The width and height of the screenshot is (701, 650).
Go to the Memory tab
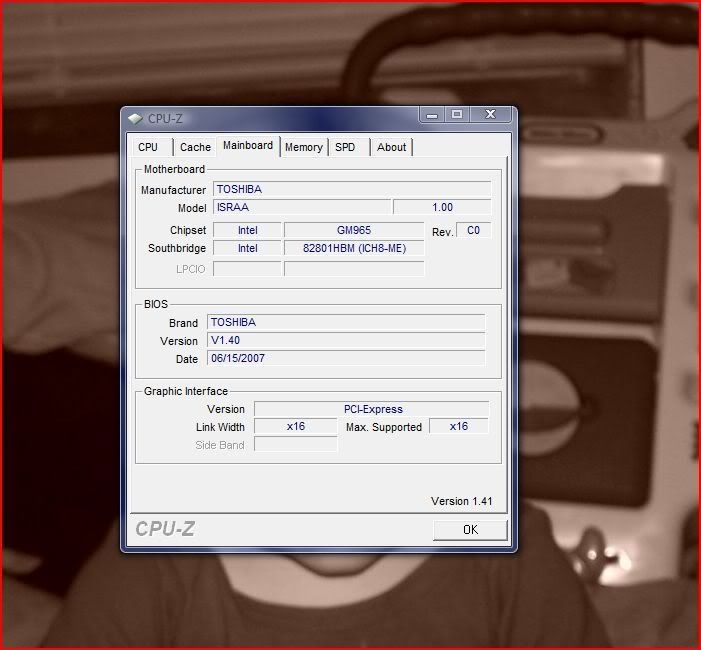pyautogui.click(x=304, y=147)
